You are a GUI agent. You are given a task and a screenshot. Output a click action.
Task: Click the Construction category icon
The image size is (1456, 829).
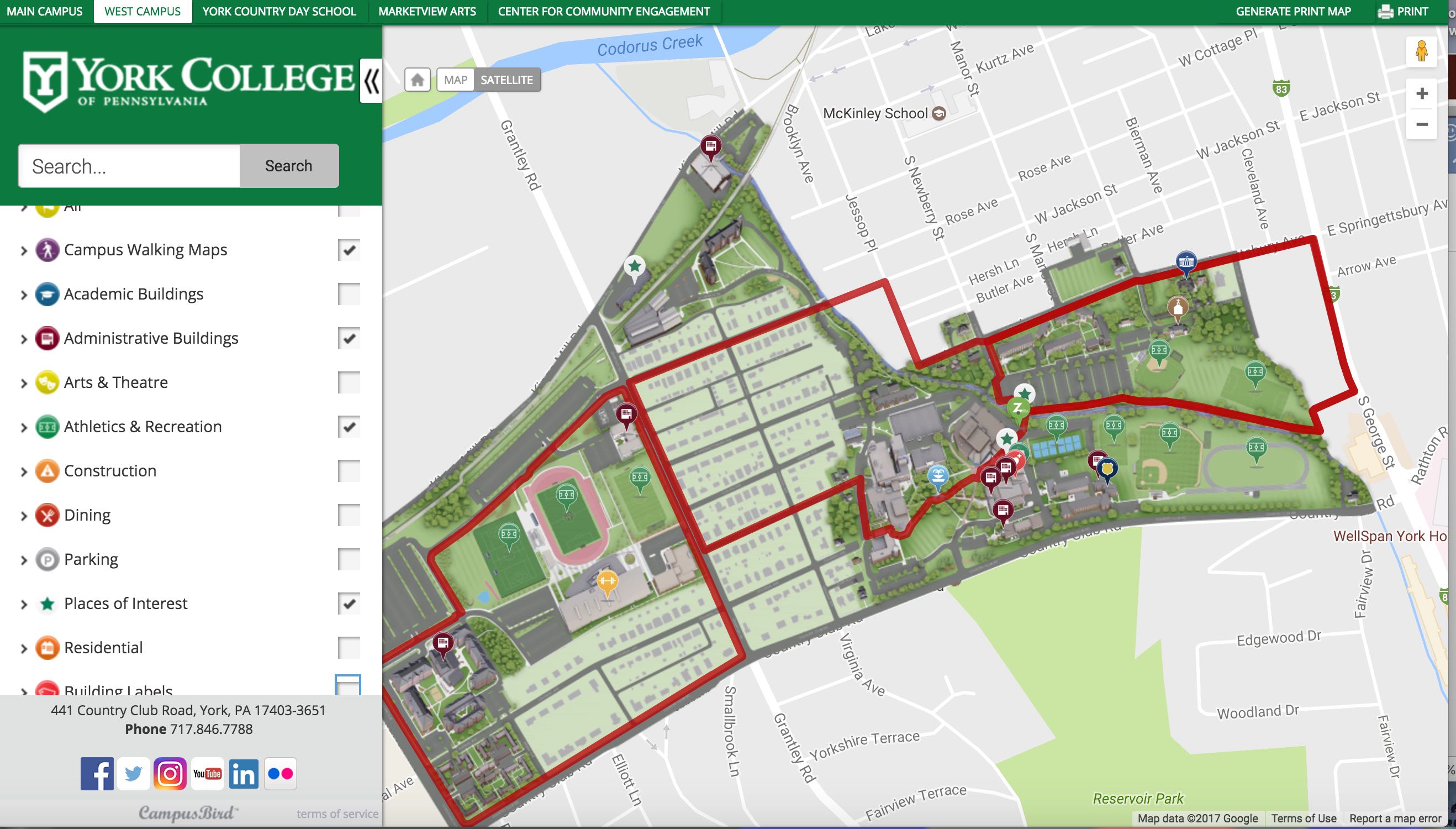click(46, 470)
